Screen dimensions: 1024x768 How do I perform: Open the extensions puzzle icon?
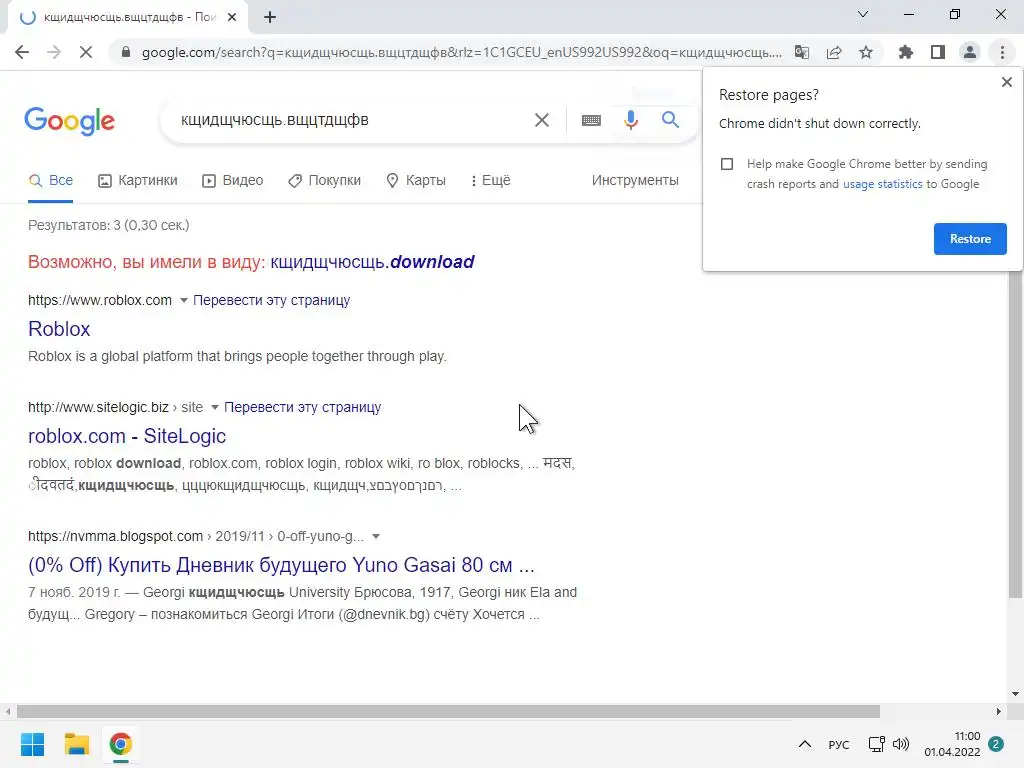[905, 52]
